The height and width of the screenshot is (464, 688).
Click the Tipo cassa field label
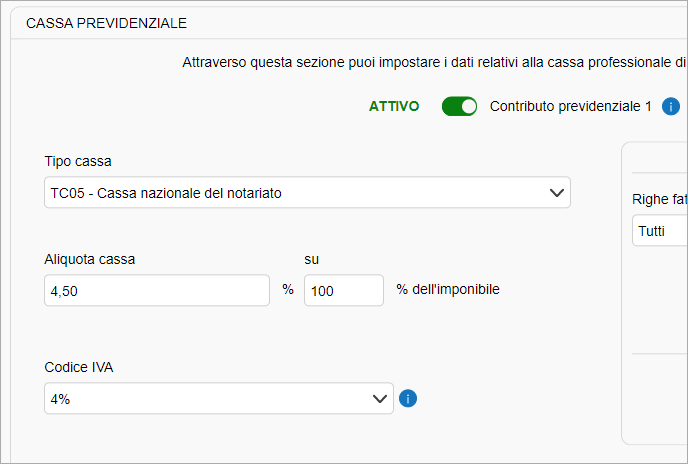(x=78, y=161)
